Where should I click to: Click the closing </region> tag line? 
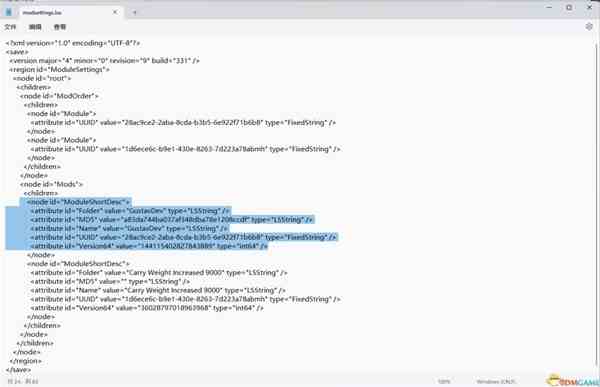tap(26, 361)
